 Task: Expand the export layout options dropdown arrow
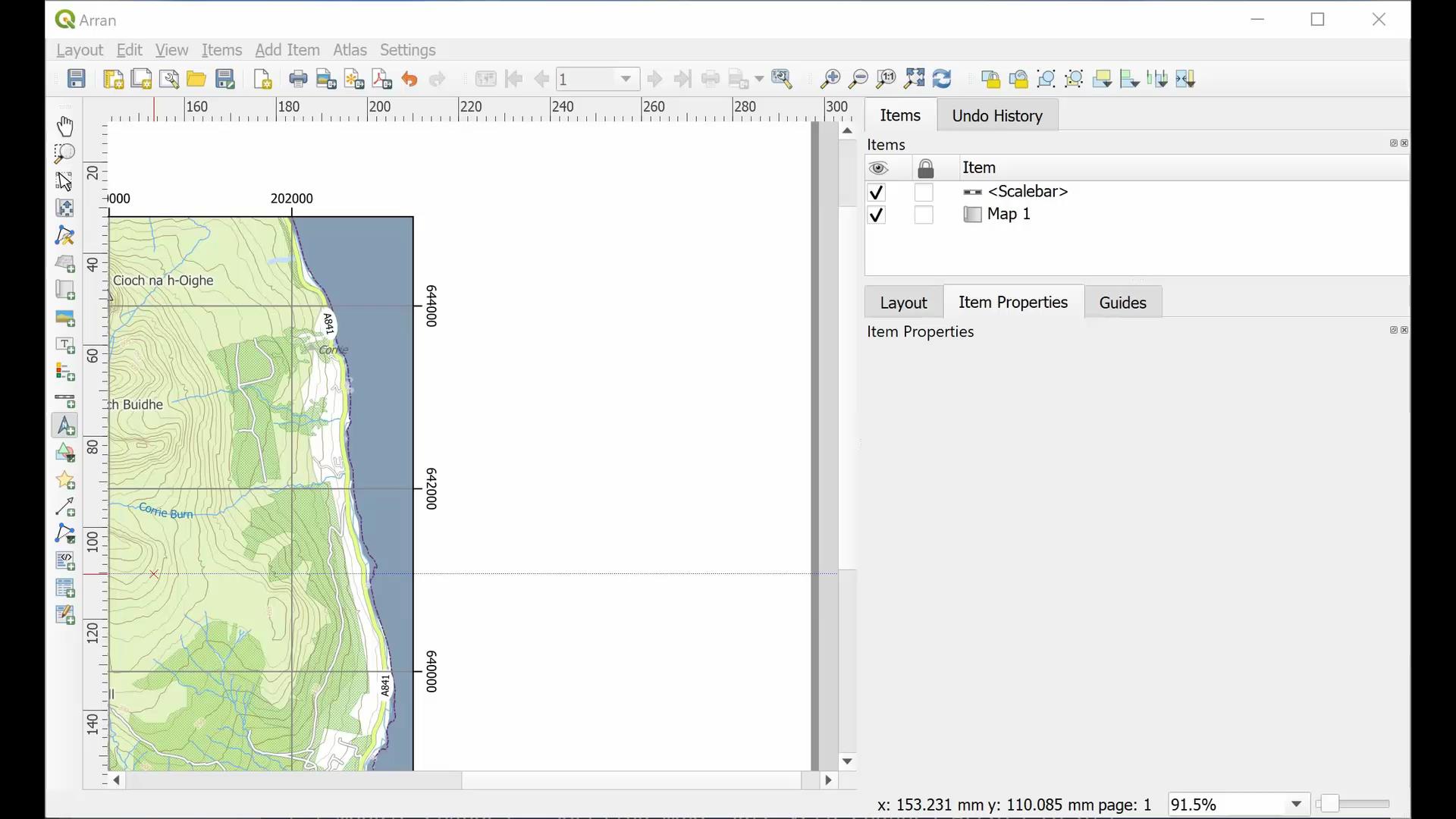758,79
